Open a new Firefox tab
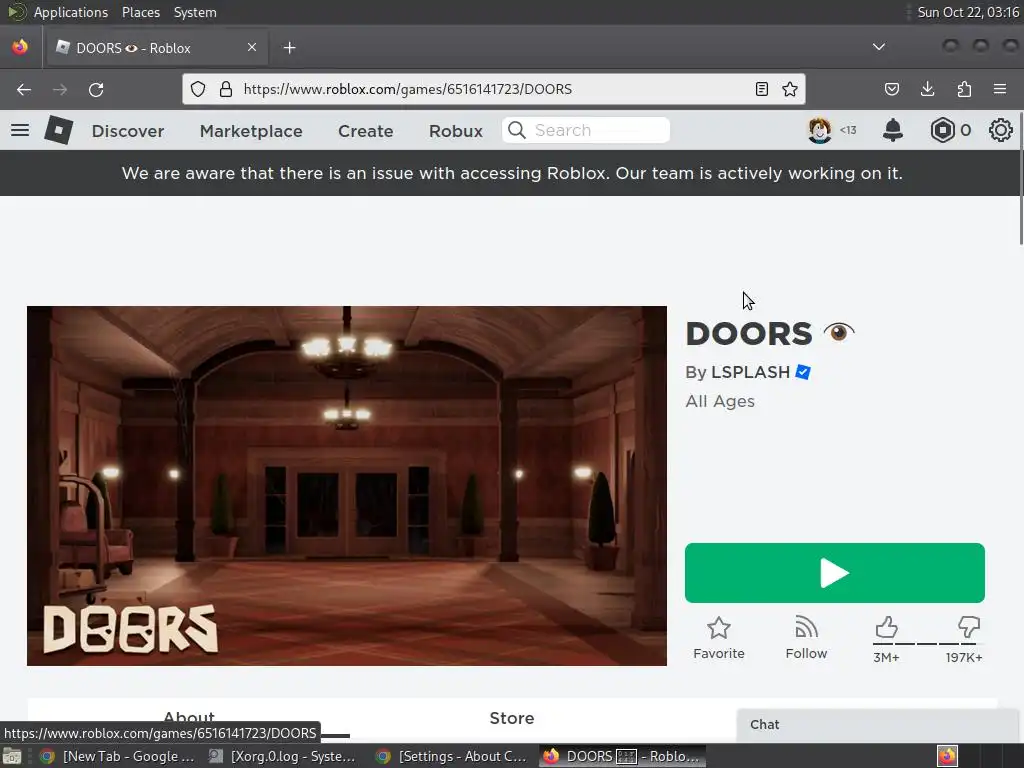1024x768 pixels. (289, 48)
